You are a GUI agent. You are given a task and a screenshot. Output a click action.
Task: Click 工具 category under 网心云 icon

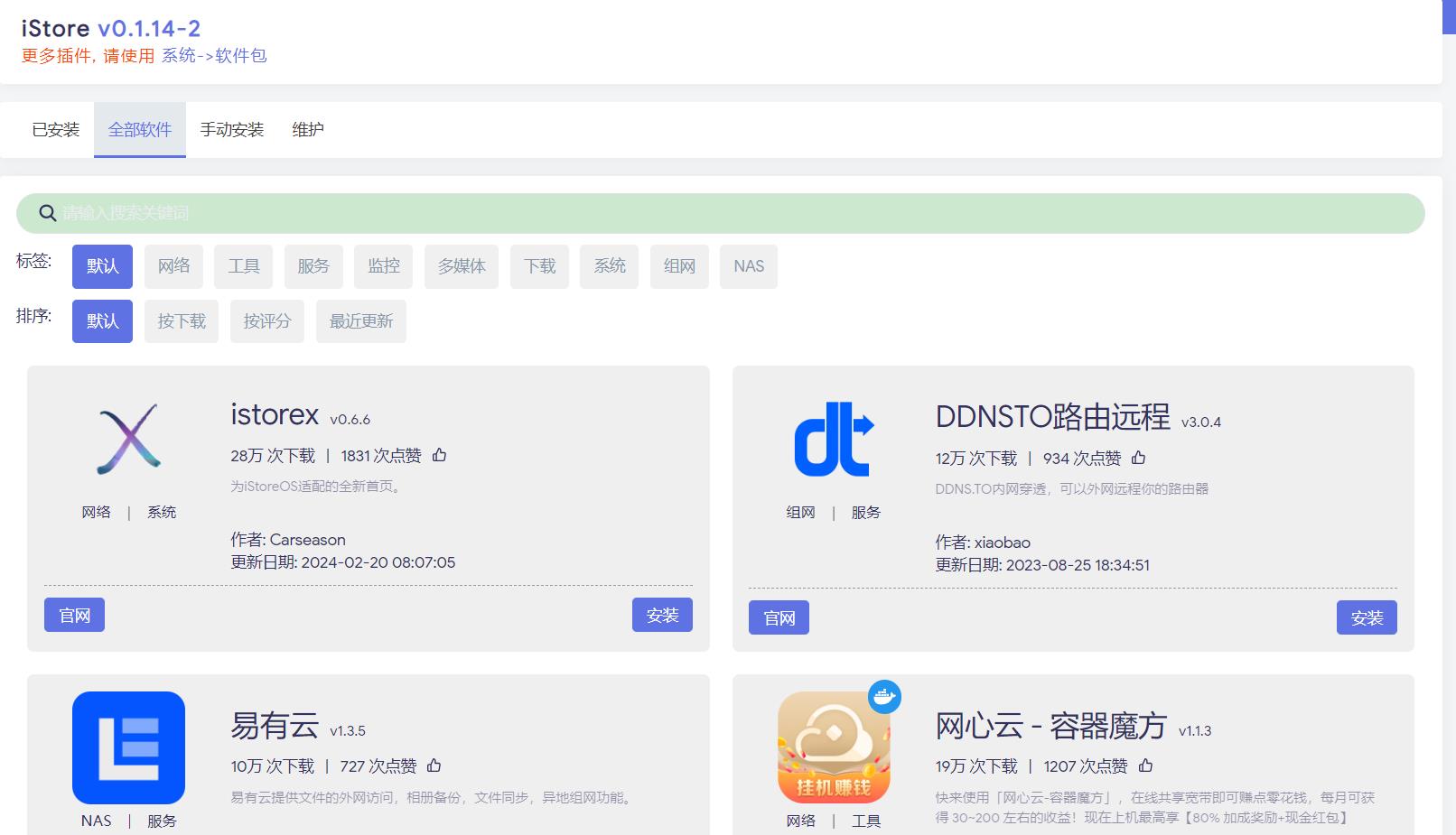pos(866,821)
